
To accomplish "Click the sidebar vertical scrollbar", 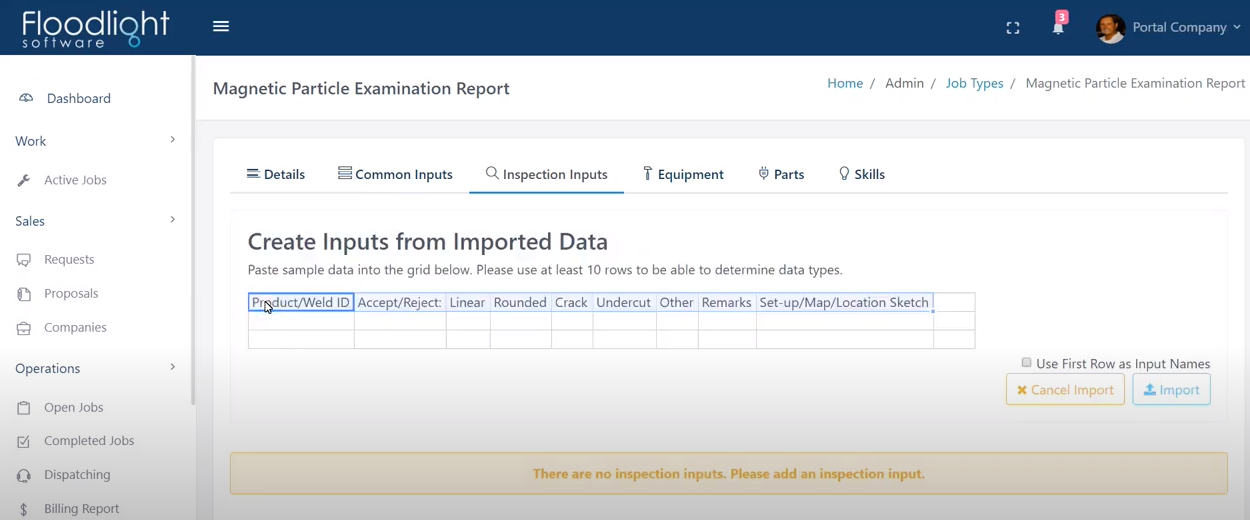I will 192,230.
